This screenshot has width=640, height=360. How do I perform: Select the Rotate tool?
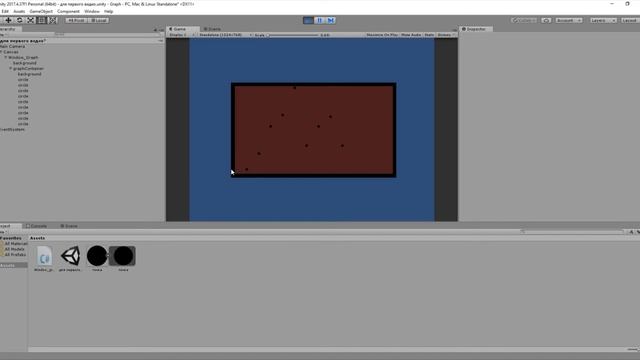coord(19,20)
